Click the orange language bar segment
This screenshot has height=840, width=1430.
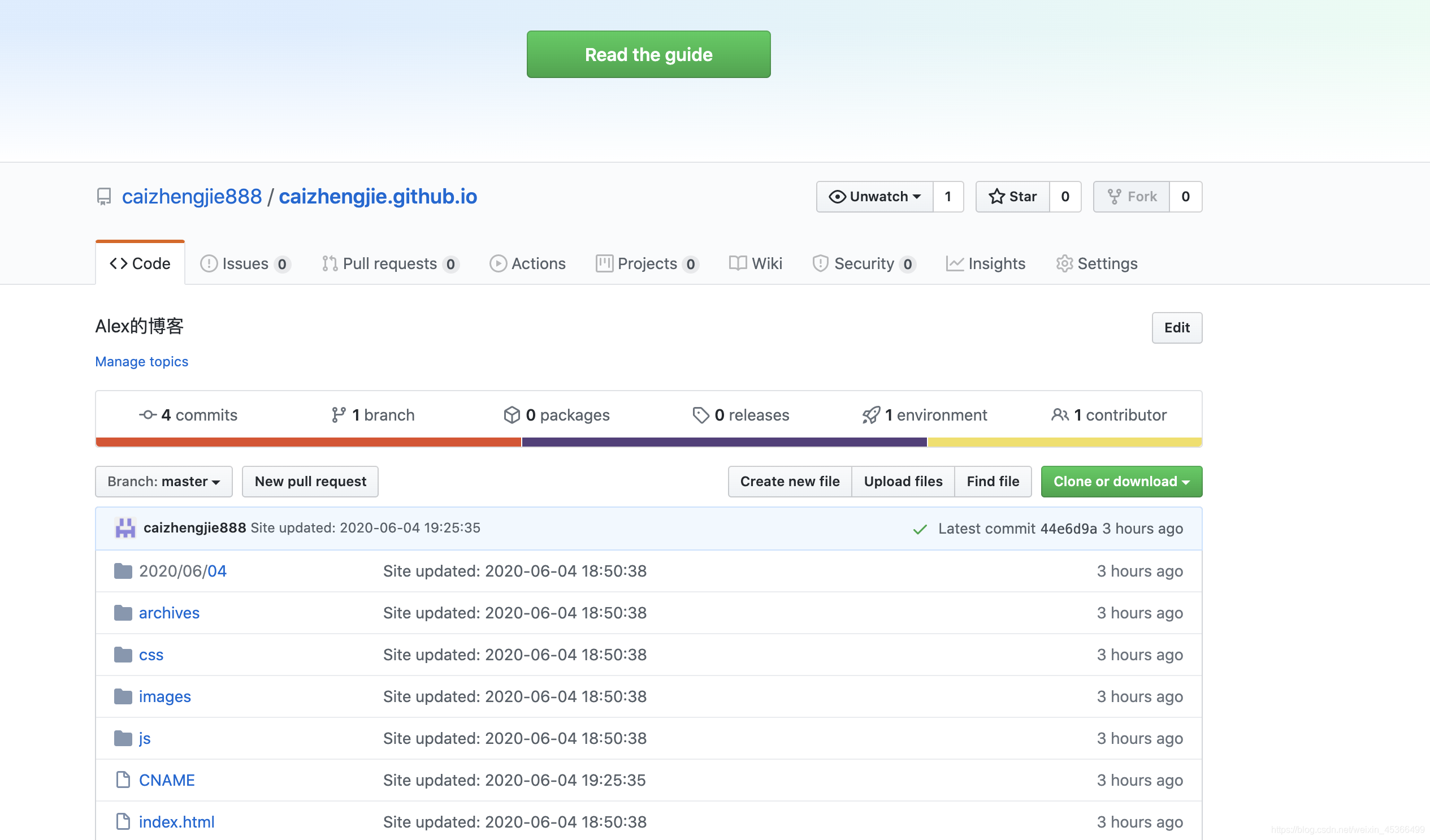308,442
